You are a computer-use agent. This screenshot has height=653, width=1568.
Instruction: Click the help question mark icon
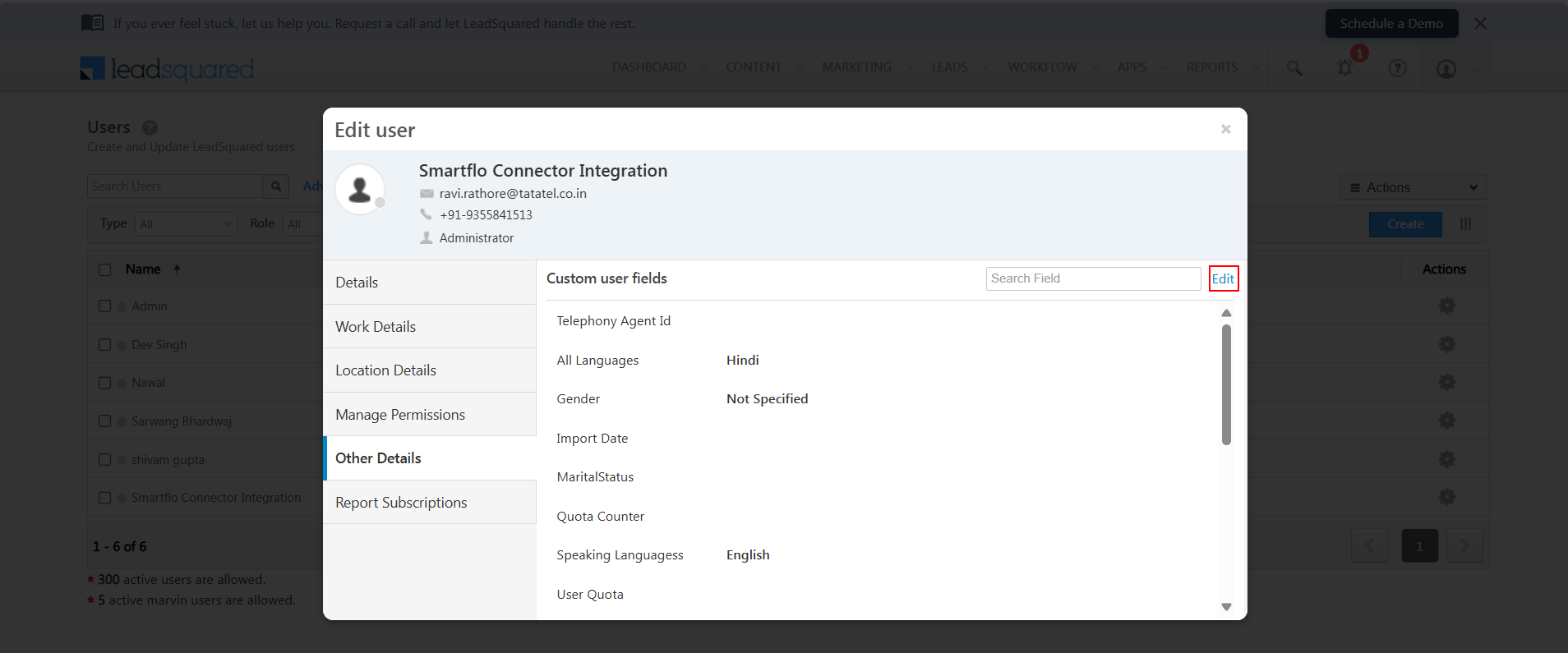[1397, 68]
